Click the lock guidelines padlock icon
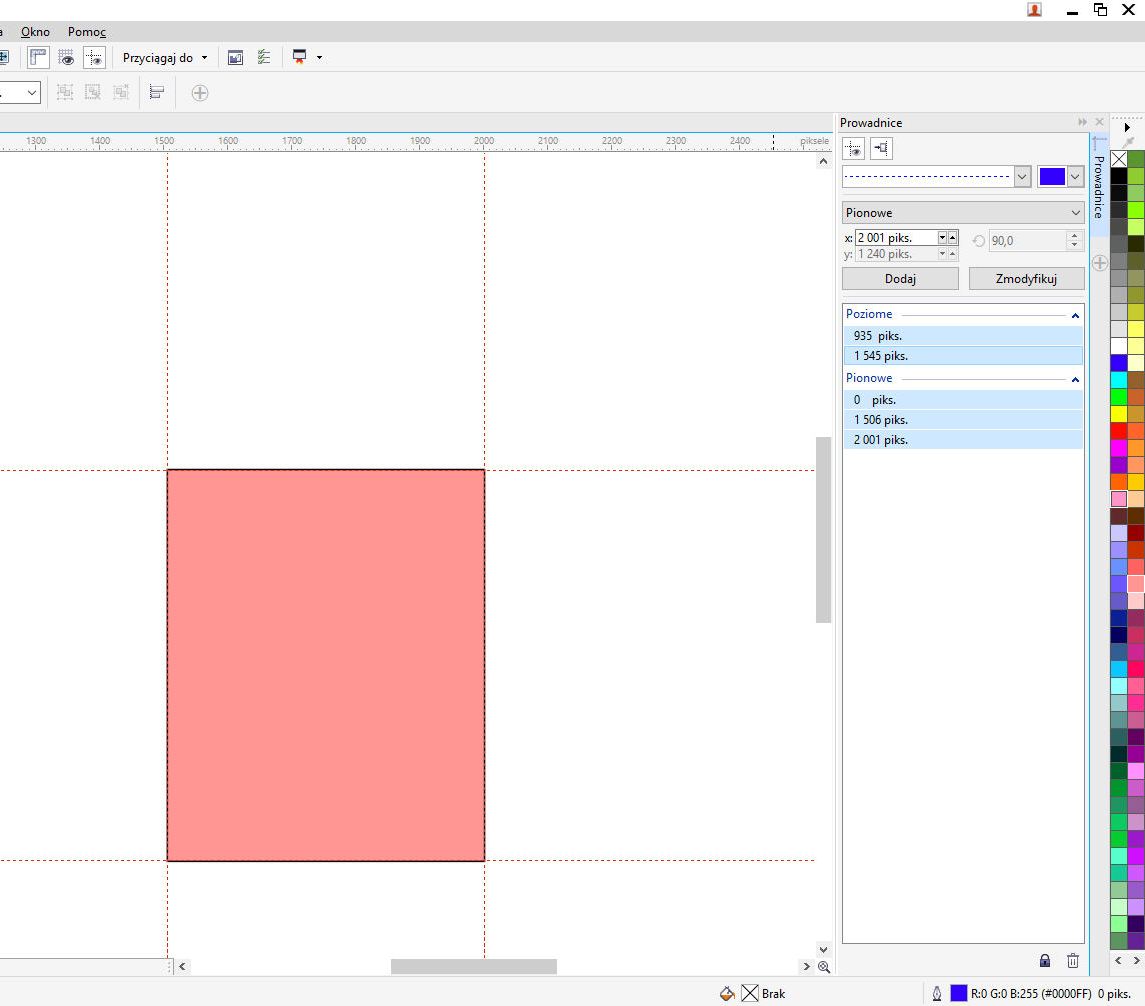1145x1006 pixels. pos(1045,961)
